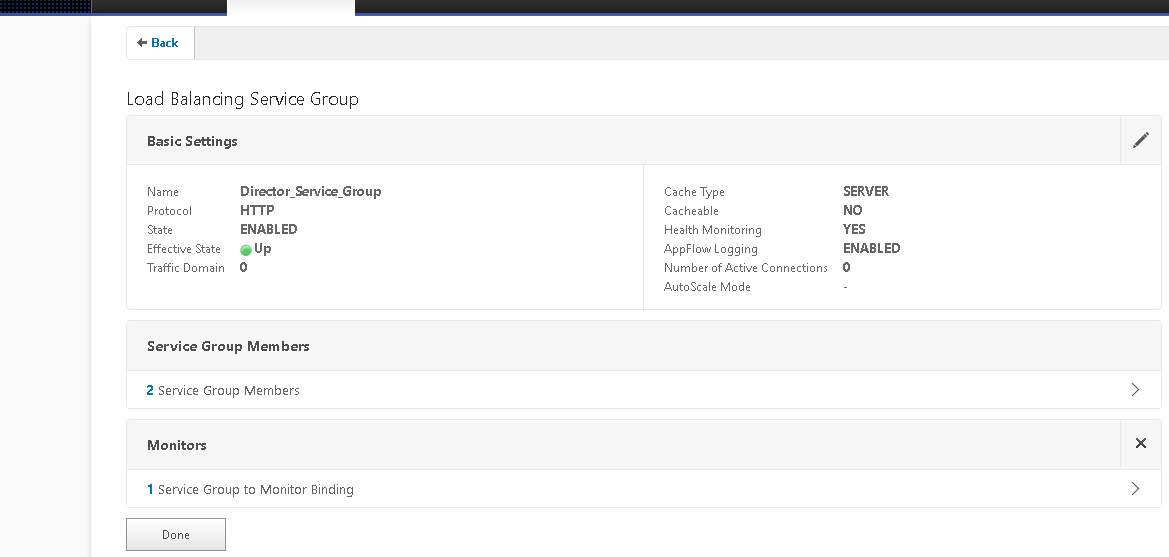This screenshot has height=557, width=1169.
Task: Click the Service Group Members section header
Action: [x=228, y=346]
